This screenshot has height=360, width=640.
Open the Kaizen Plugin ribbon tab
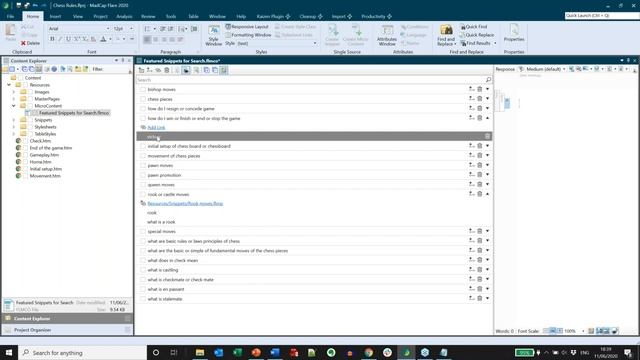[273, 16]
